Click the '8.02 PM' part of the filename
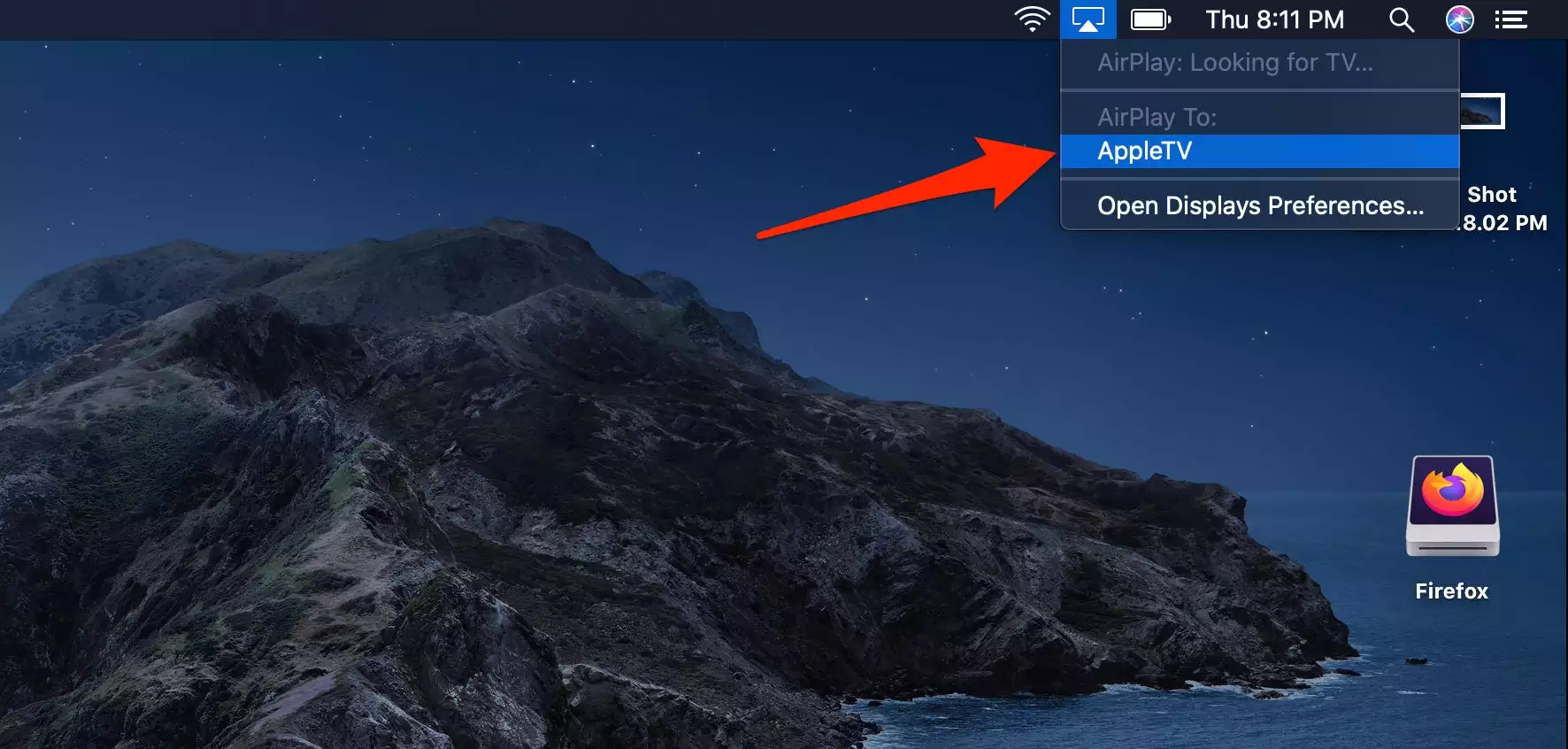1568x749 pixels. (x=1504, y=223)
